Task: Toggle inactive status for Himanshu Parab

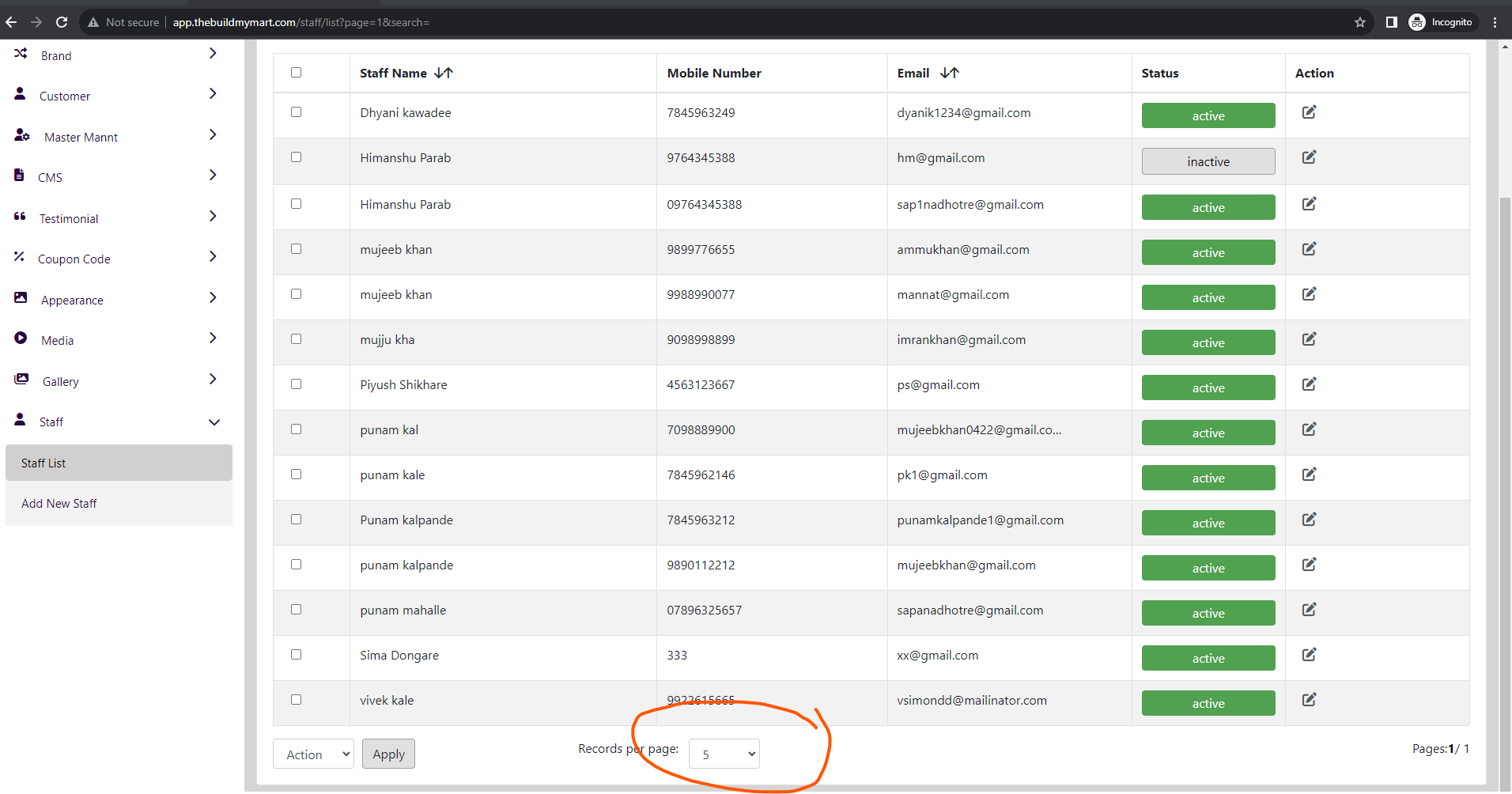Action: click(x=1208, y=161)
